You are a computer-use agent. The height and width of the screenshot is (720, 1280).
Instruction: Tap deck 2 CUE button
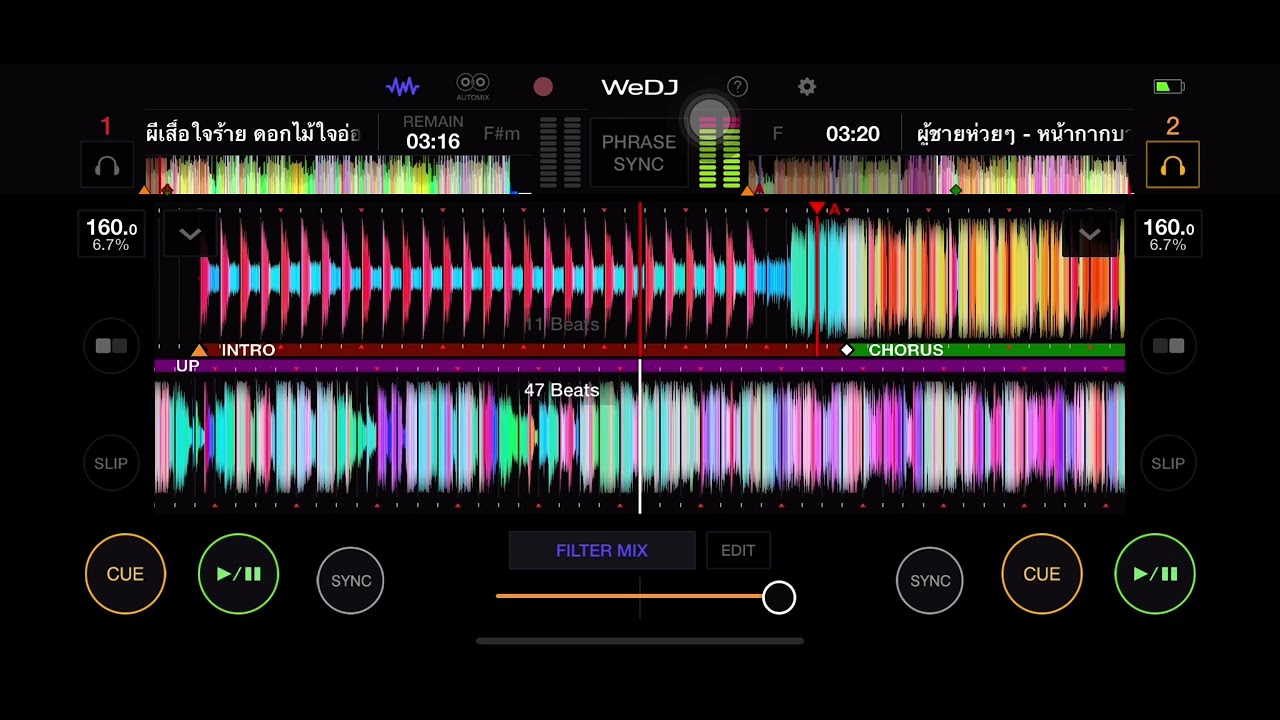pyautogui.click(x=1041, y=574)
